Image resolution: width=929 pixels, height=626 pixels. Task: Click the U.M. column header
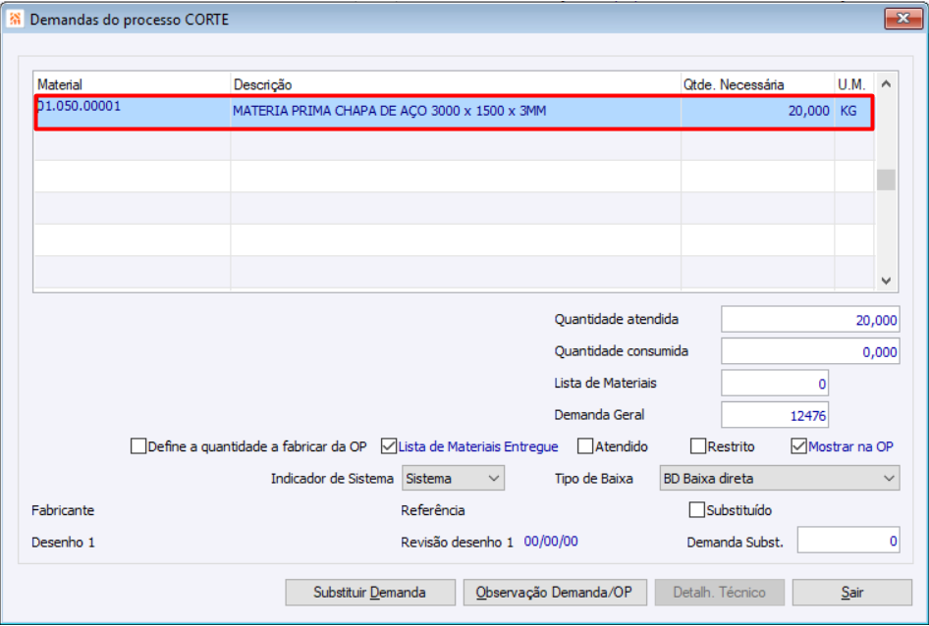tap(854, 84)
